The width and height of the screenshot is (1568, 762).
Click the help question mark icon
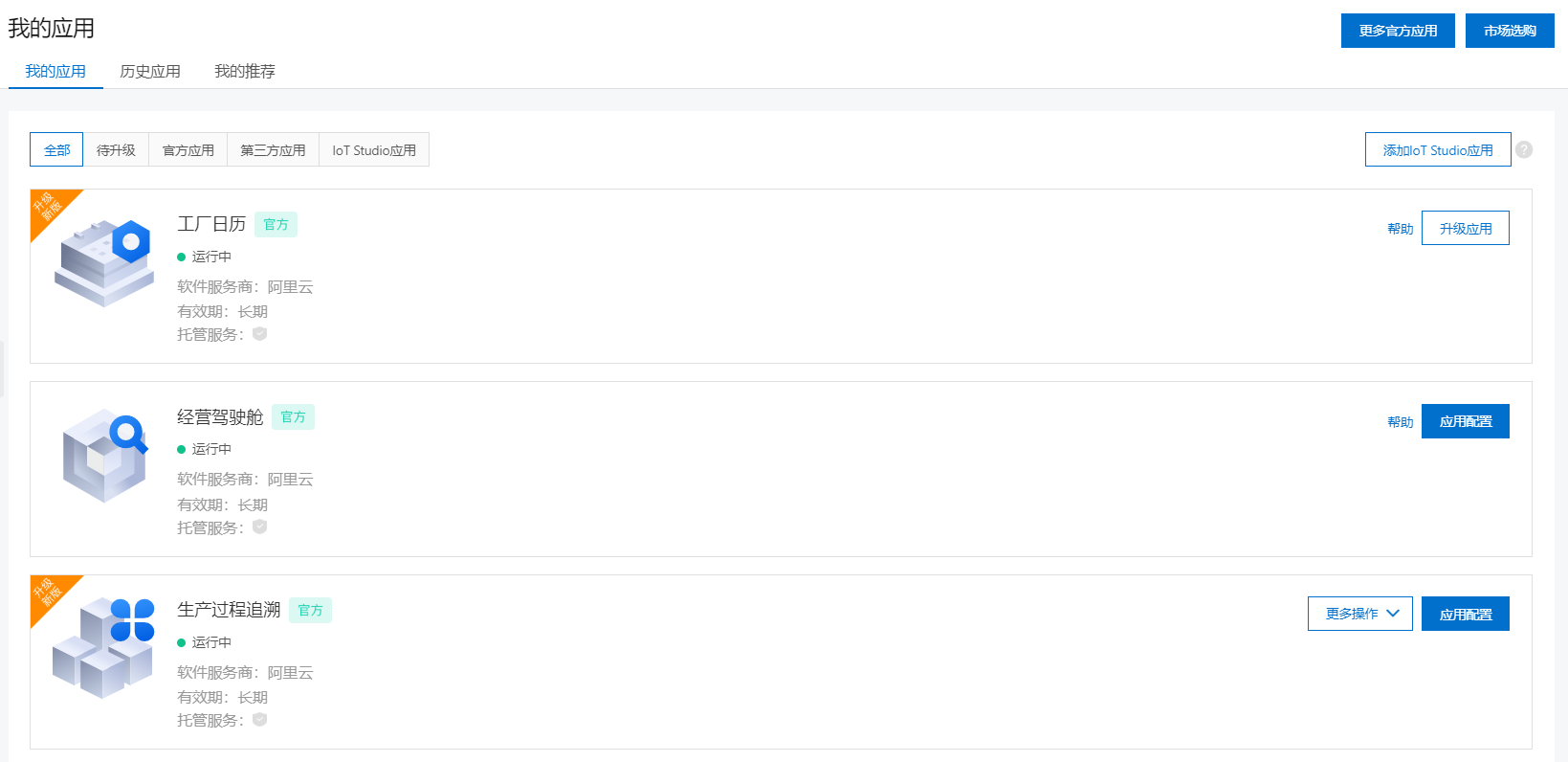(x=1524, y=149)
